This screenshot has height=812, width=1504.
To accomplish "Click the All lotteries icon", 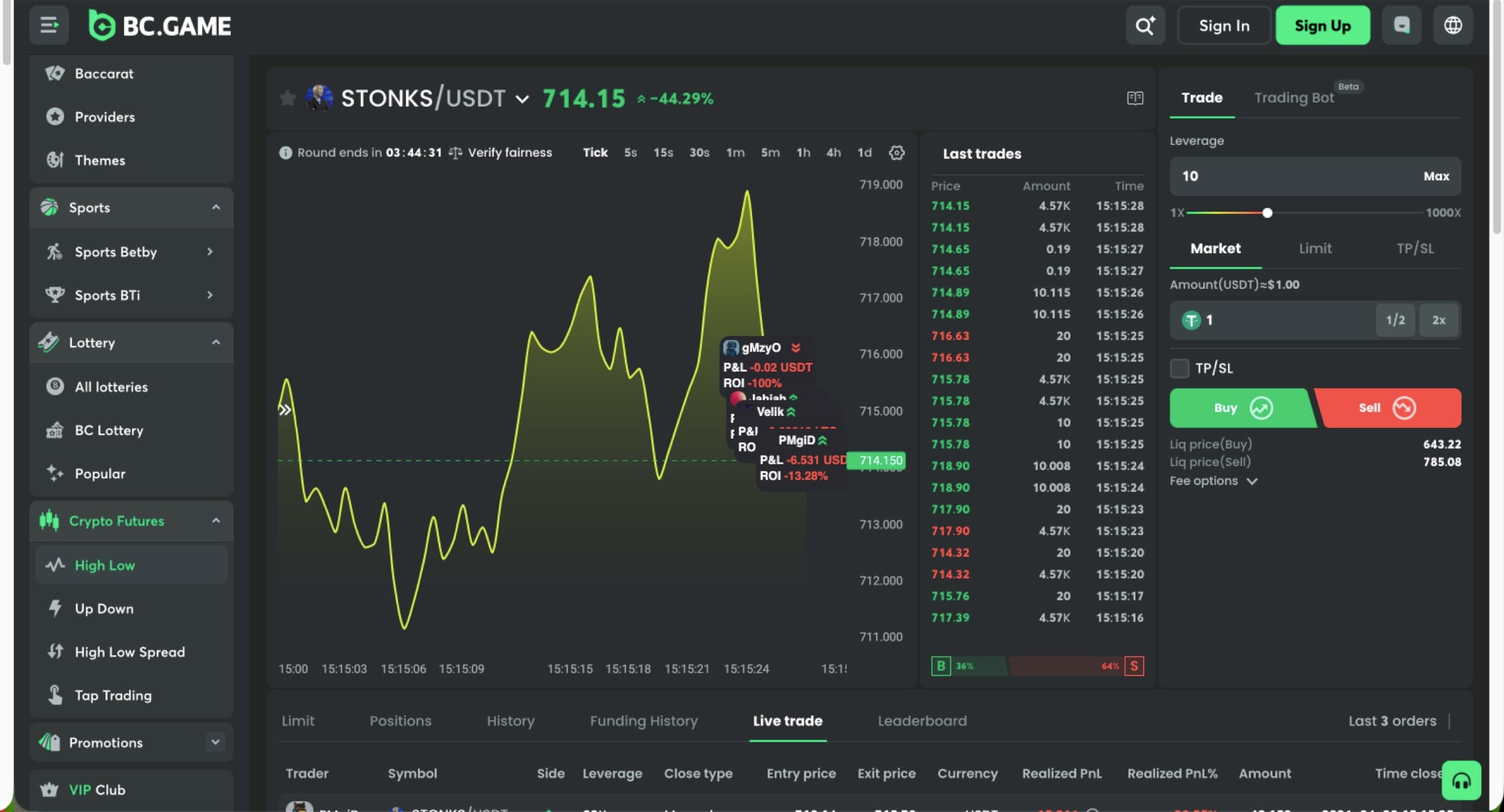I will pyautogui.click(x=55, y=386).
